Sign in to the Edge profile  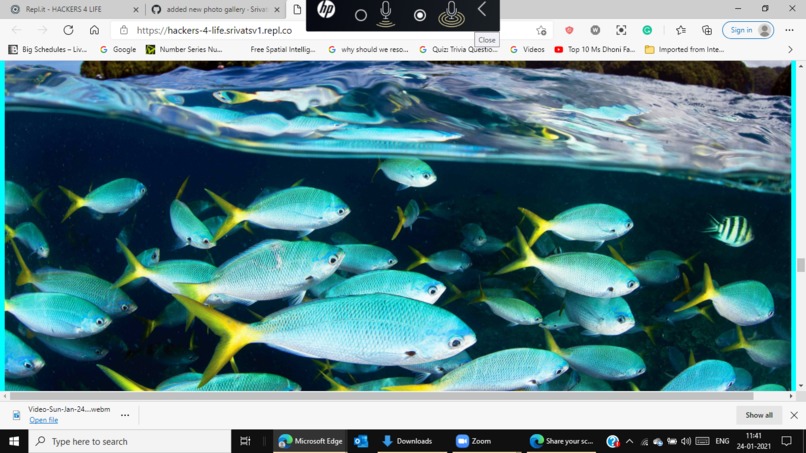(748, 30)
